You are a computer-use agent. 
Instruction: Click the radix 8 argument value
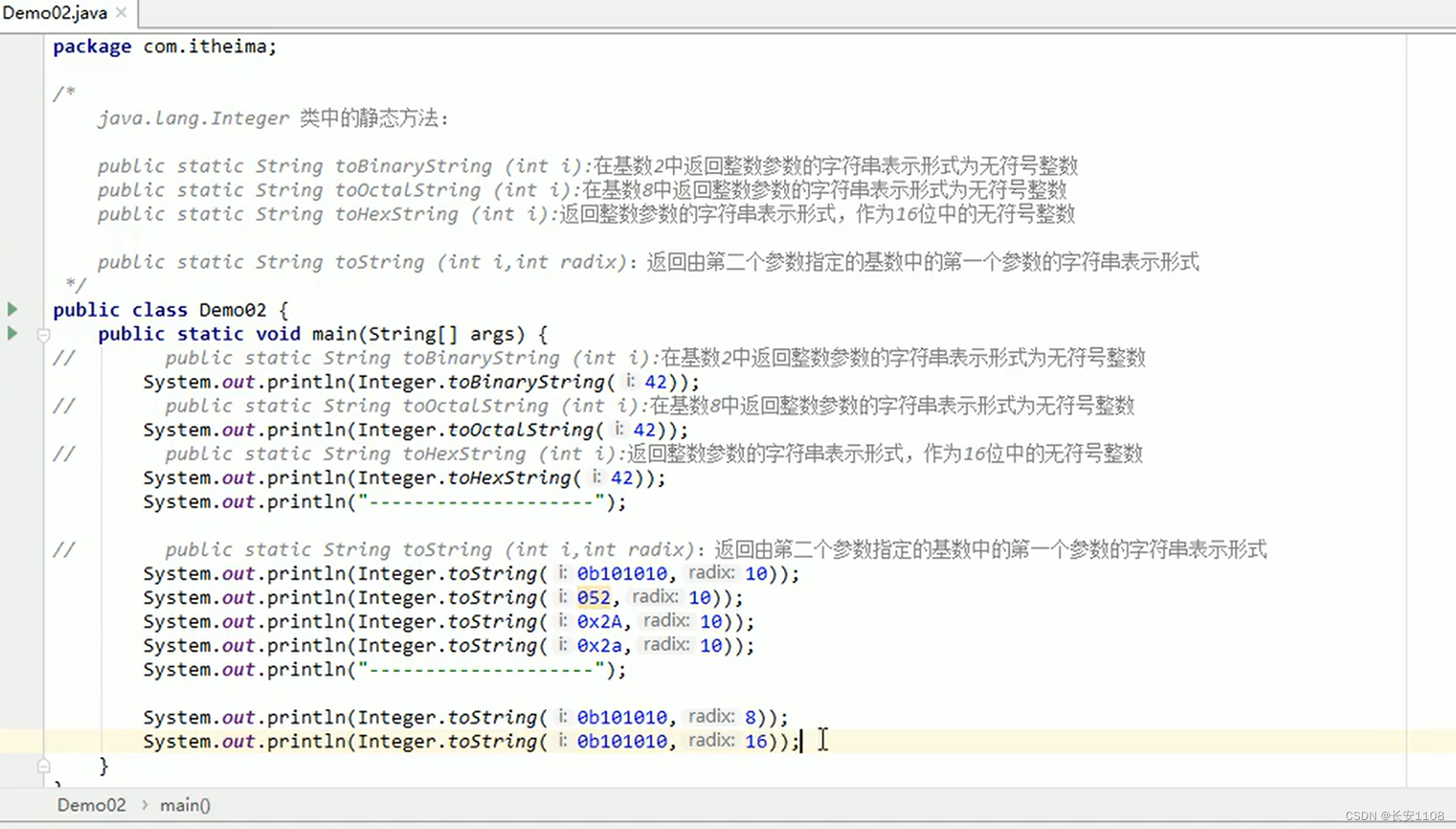point(750,718)
